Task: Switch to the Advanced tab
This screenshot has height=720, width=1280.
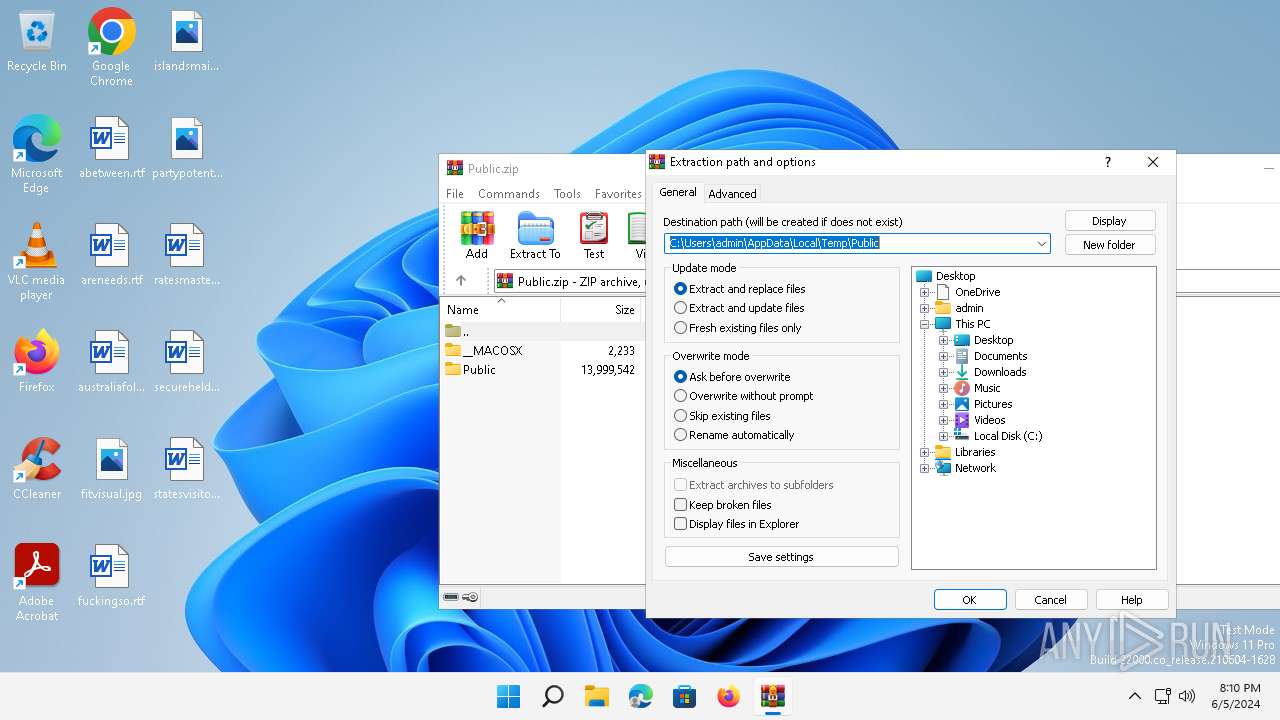Action: tap(732, 194)
